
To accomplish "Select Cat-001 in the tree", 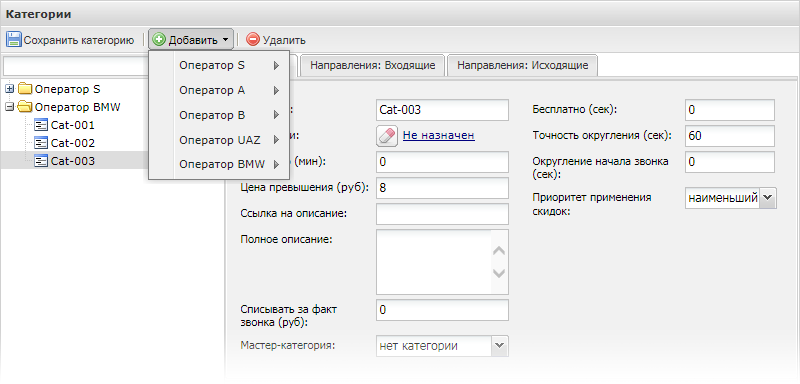I will coord(72,125).
